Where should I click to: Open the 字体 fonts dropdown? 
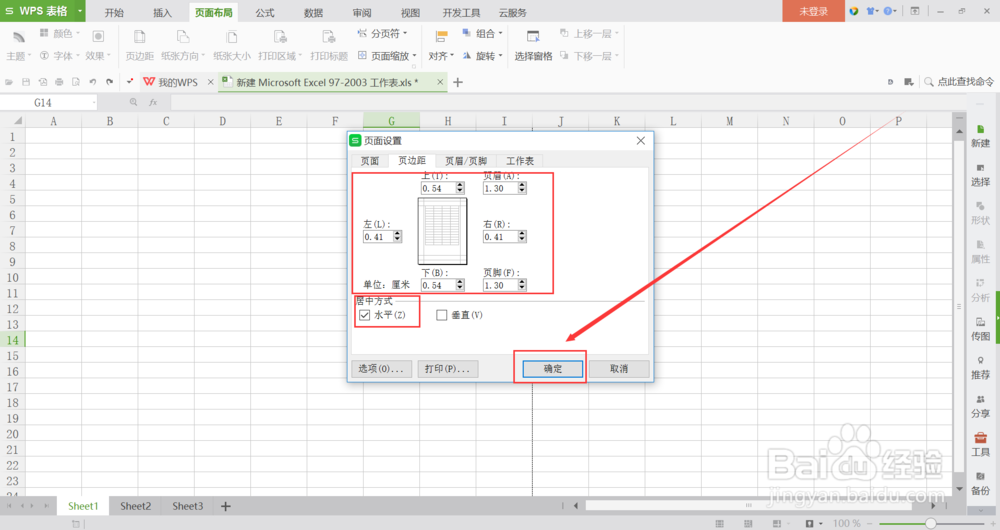59,56
